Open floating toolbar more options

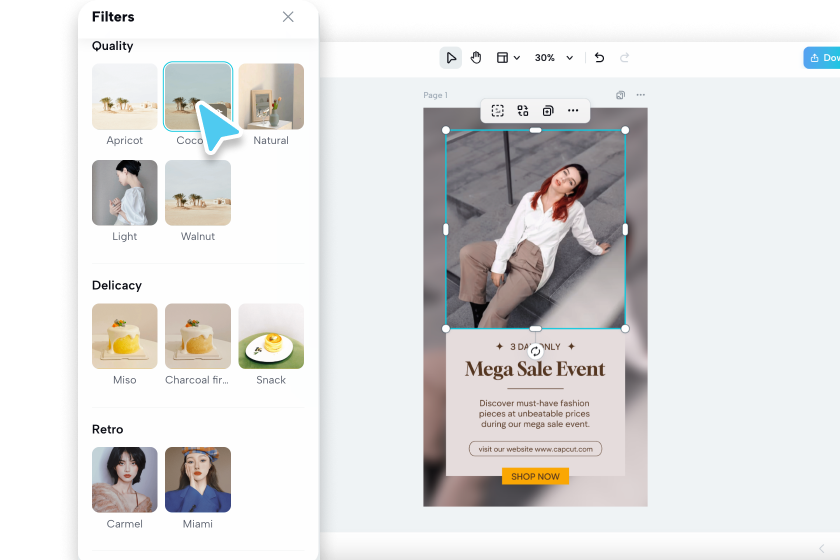click(x=573, y=110)
